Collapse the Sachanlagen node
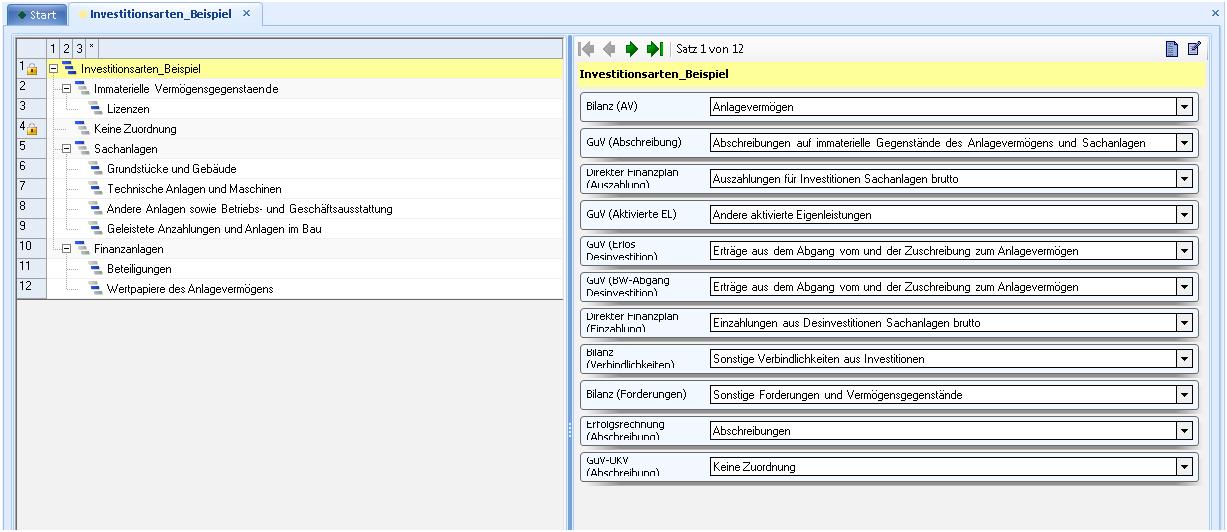1227x532 pixels. click(67, 149)
